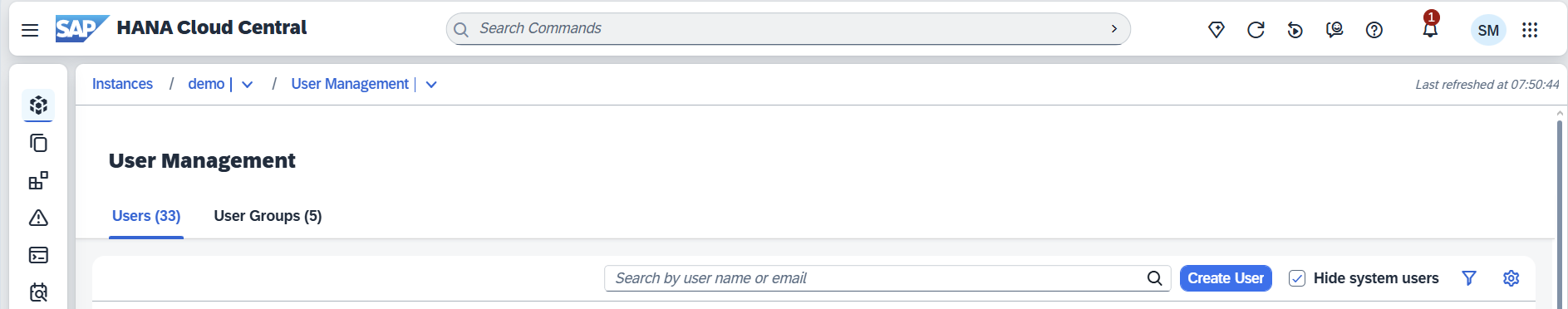
Task: Toggle the Hide system users checkbox
Action: click(1297, 278)
